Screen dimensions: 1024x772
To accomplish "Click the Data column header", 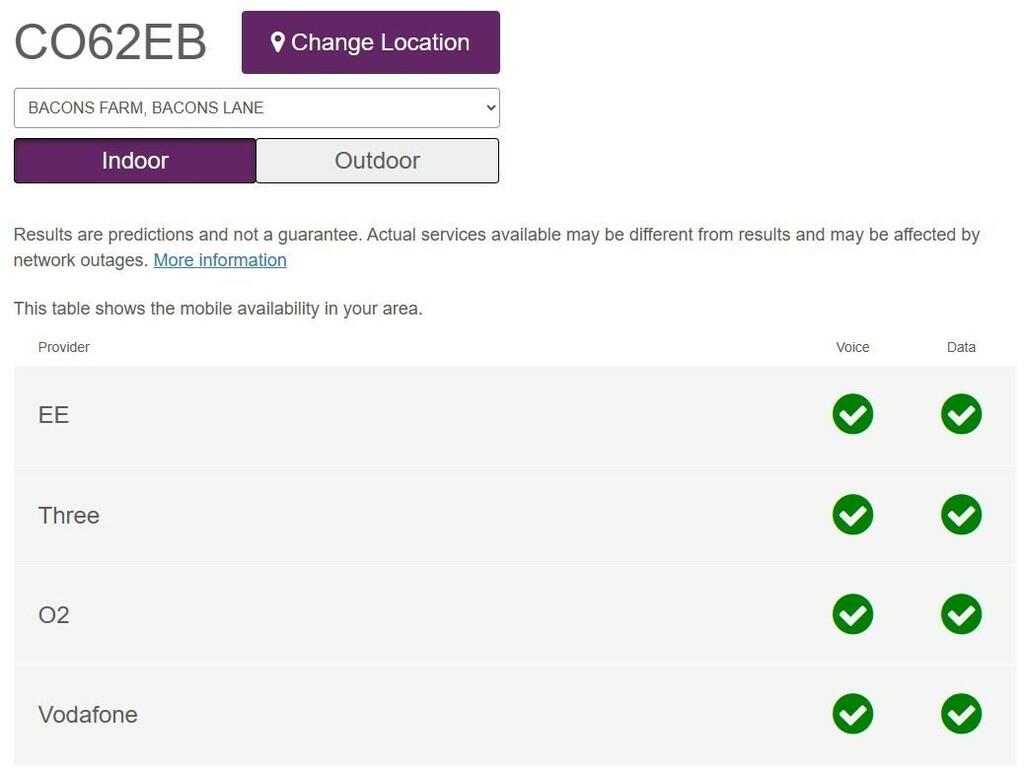I will tap(961, 347).
